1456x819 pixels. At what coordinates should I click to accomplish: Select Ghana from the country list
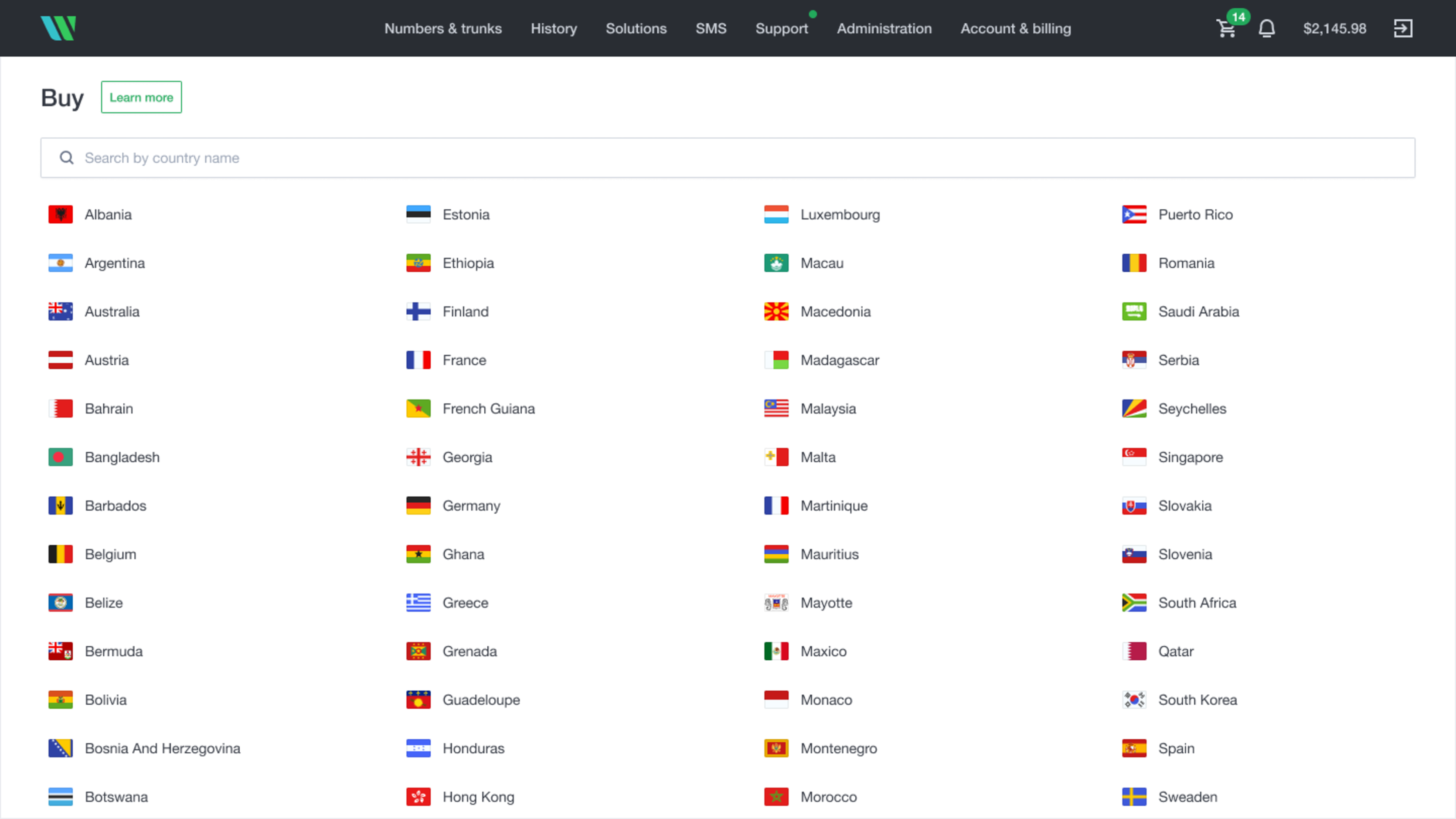463,554
